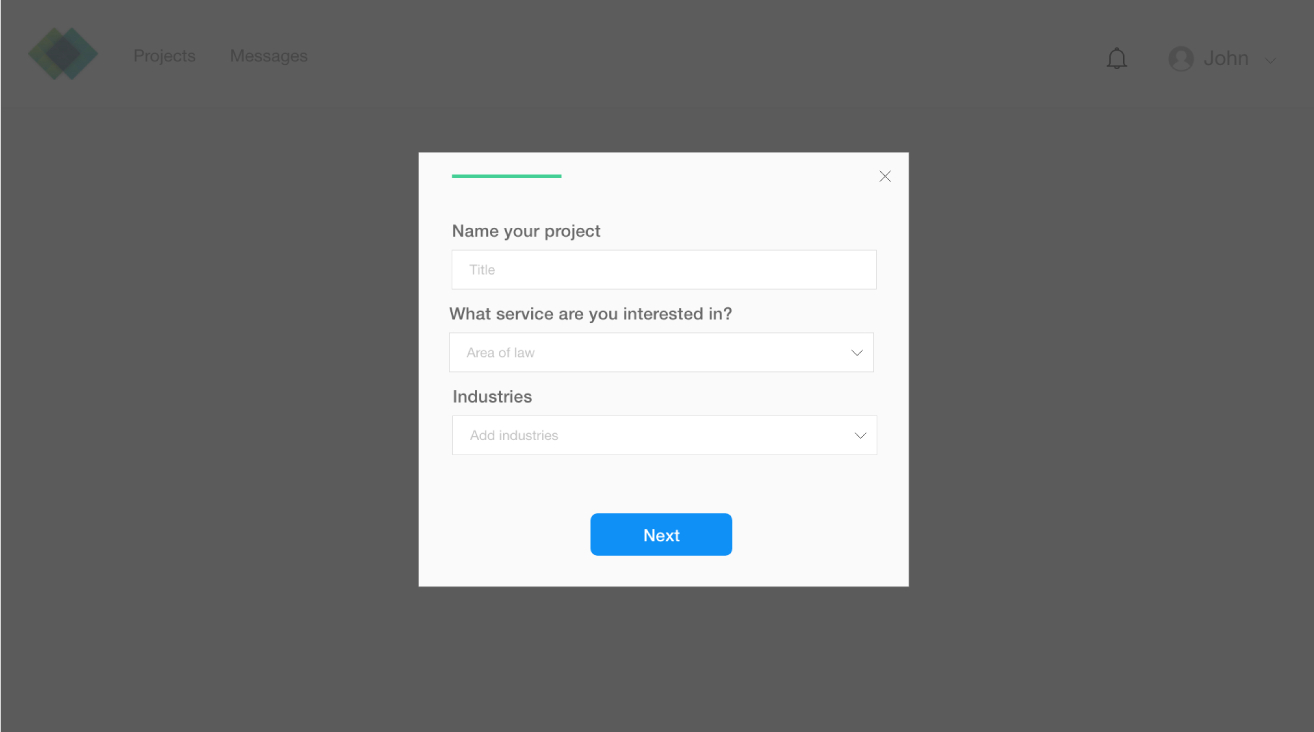Screen dimensions: 1314x732
Task: Open the Area of law dropdown
Action: 661,353
